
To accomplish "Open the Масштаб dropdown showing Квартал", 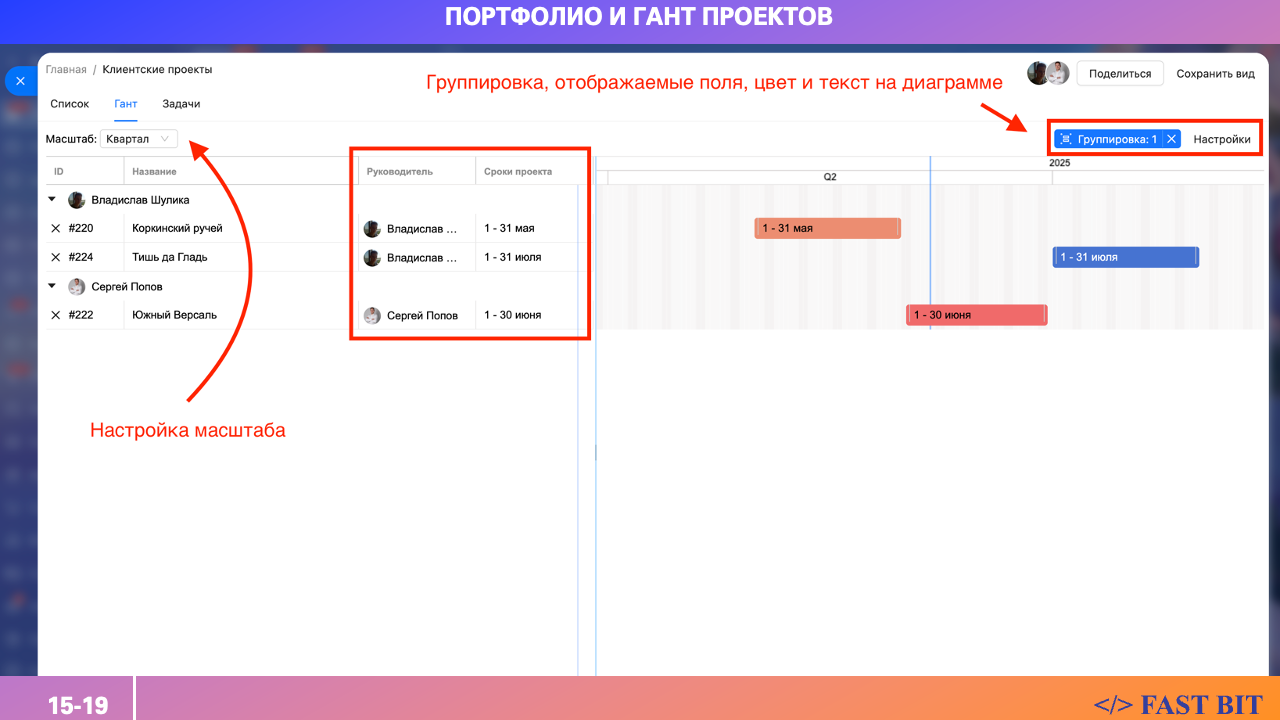I will click(139, 139).
